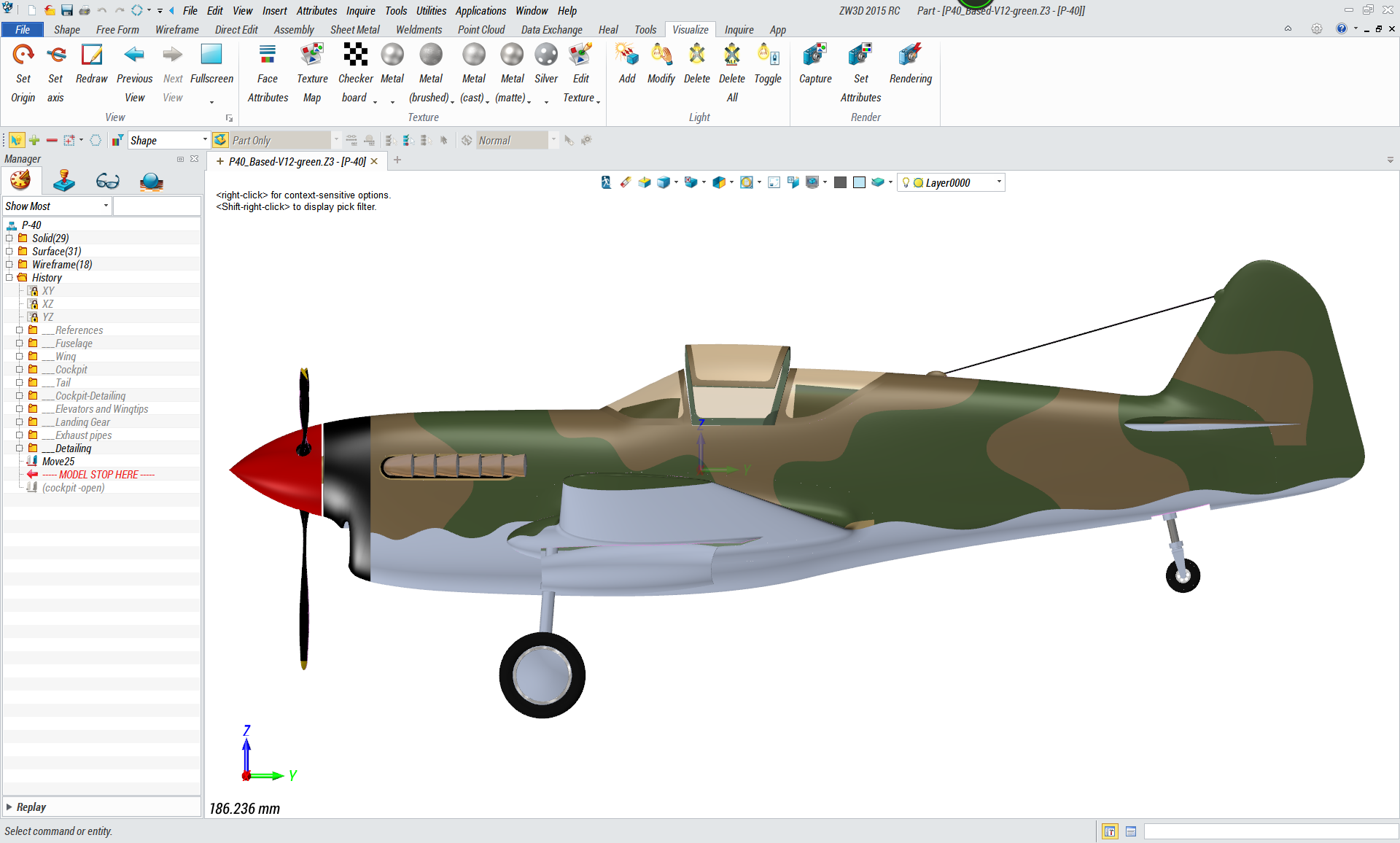Click the Face Attributes icon

[x=268, y=55]
